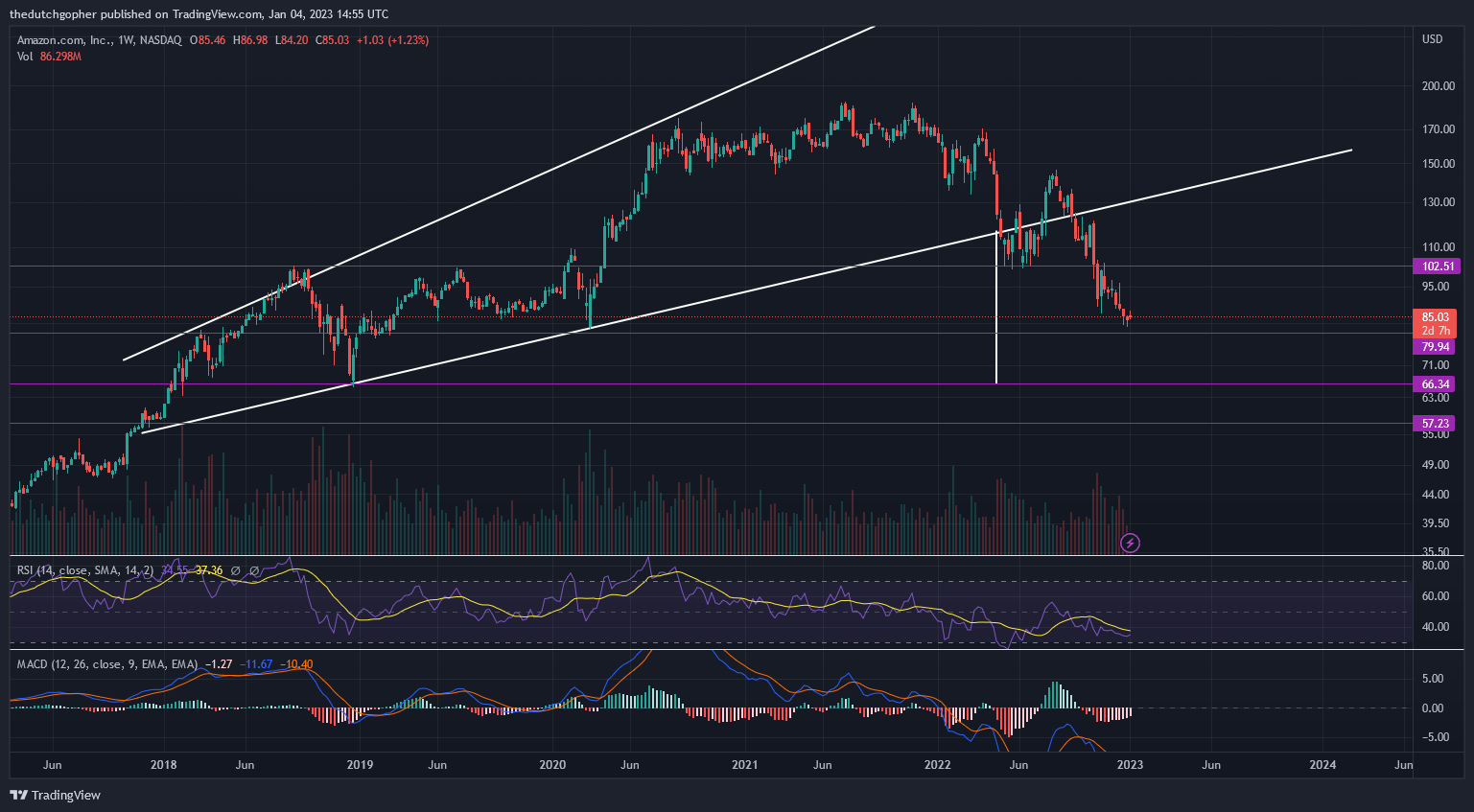
Task: Click the 130.00 price axis tick
Action: pos(1438,202)
